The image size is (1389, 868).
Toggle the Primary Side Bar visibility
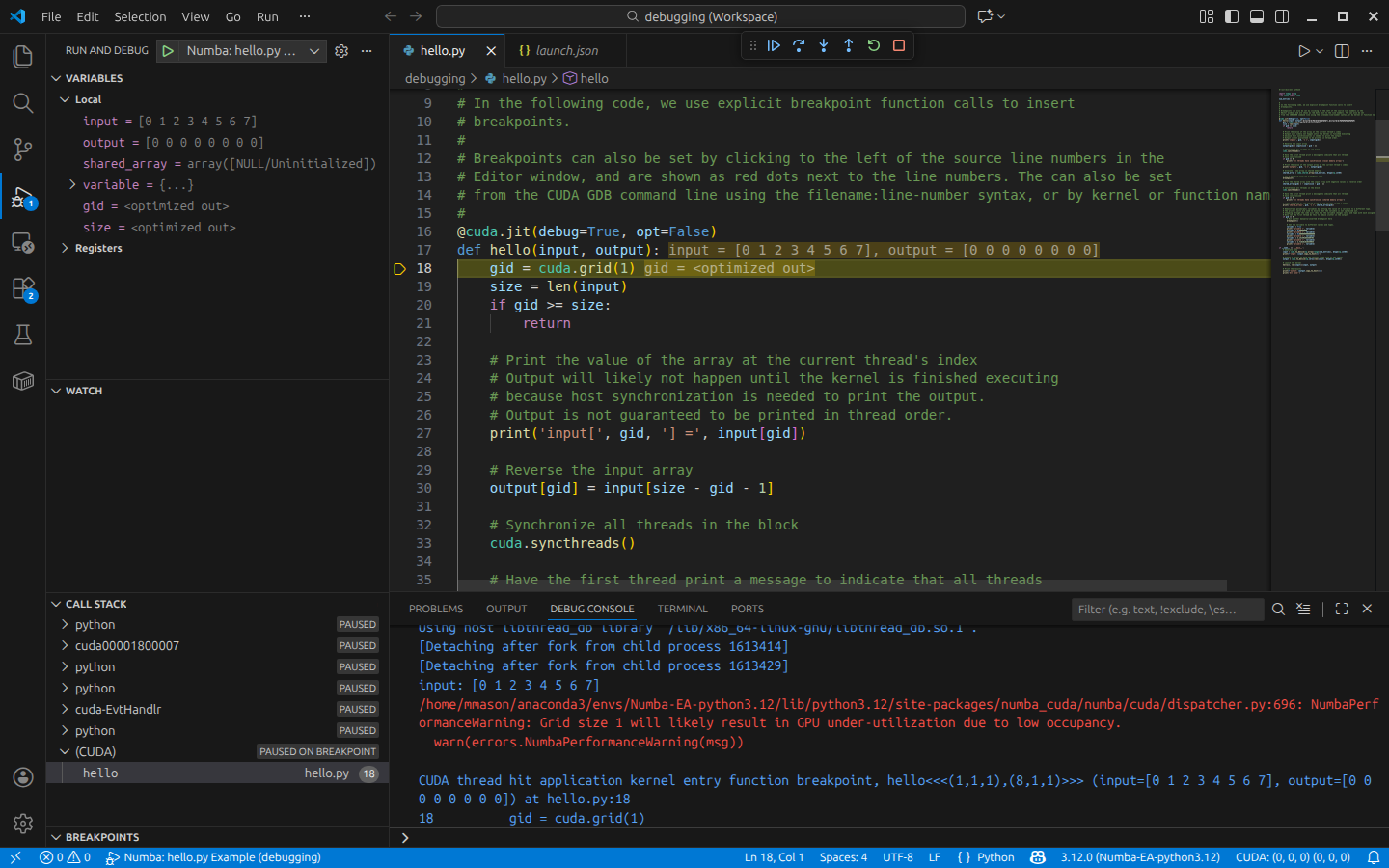point(1230,16)
